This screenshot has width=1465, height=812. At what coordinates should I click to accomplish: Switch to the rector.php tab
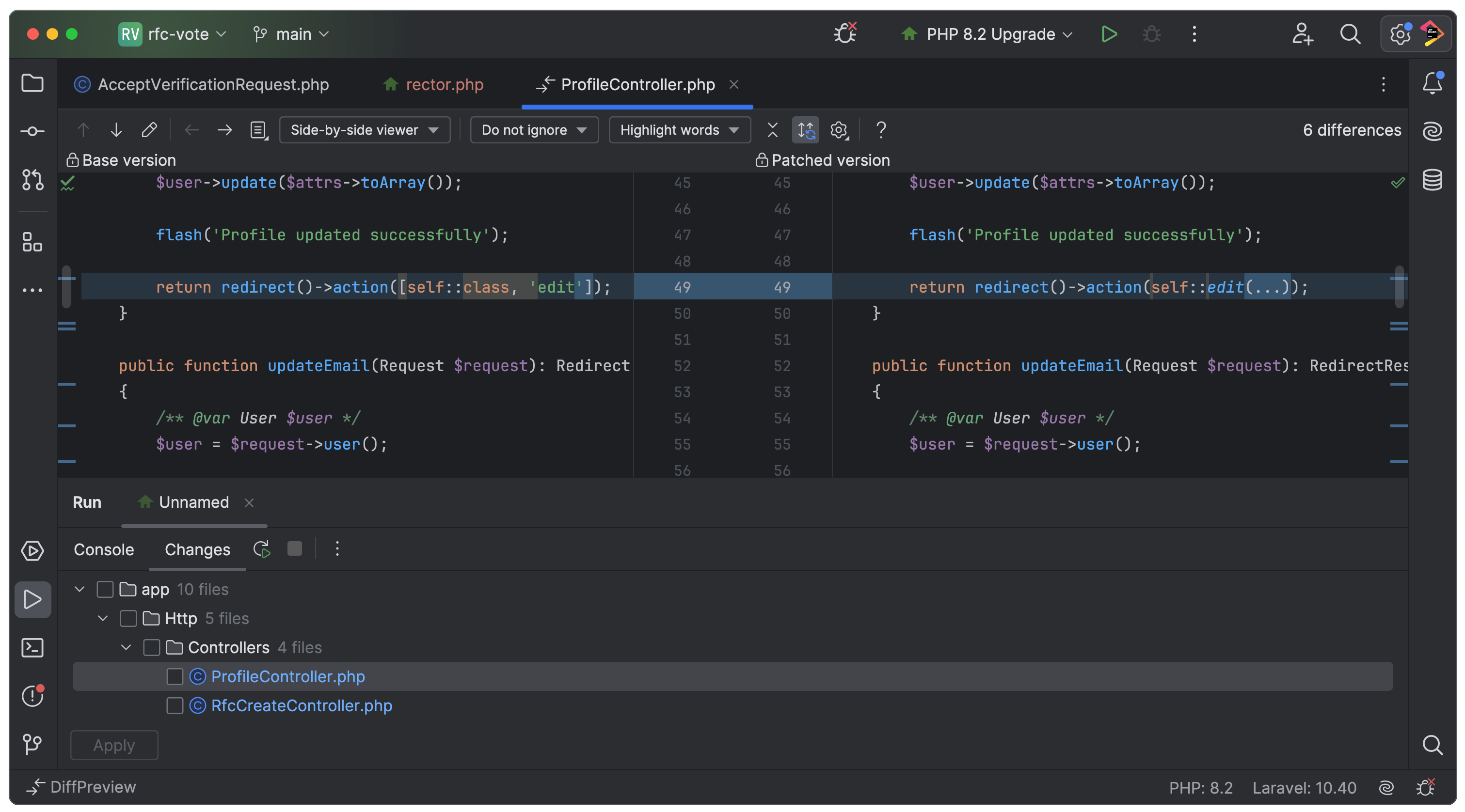pyautogui.click(x=444, y=85)
